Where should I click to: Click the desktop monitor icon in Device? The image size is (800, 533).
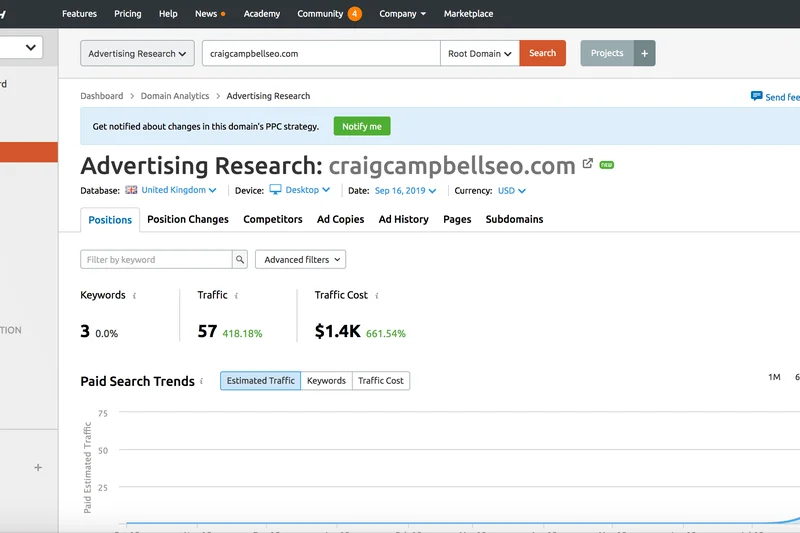tap(276, 190)
